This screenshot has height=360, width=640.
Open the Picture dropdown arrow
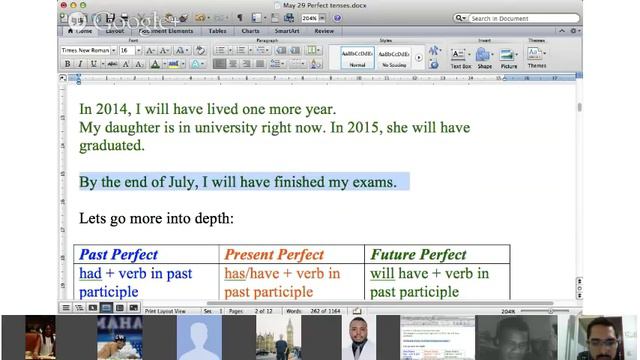(x=517, y=55)
